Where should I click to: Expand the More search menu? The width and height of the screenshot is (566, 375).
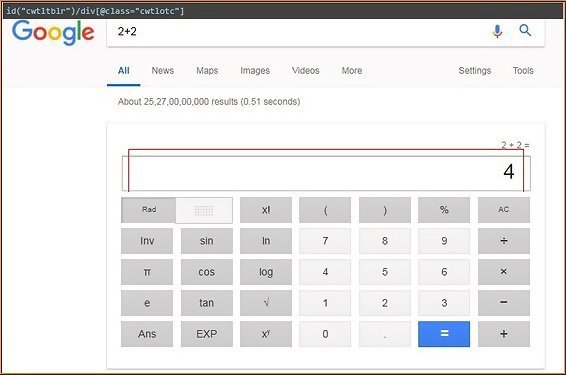[x=352, y=70]
